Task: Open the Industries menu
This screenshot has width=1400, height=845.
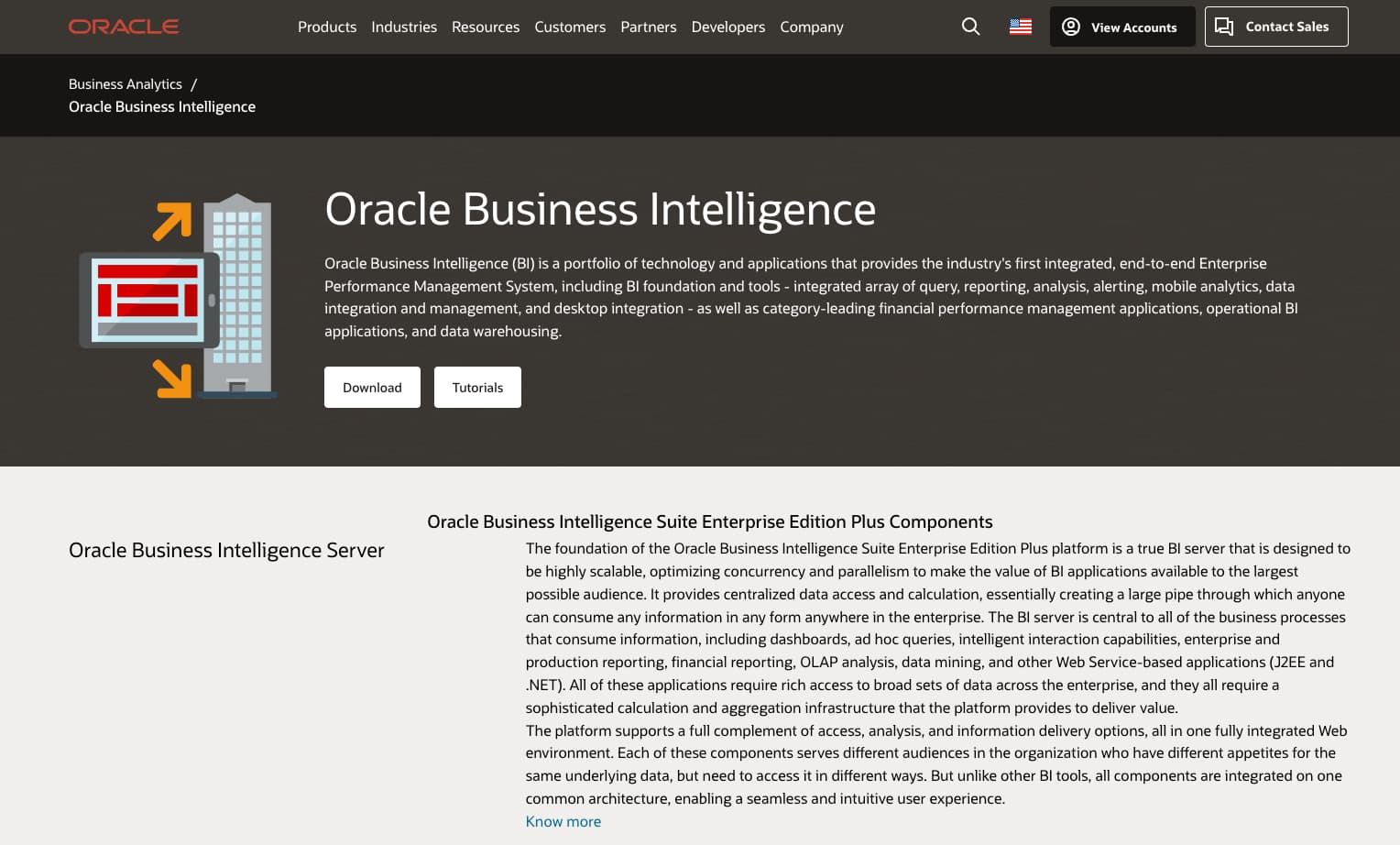Action: pos(404,27)
